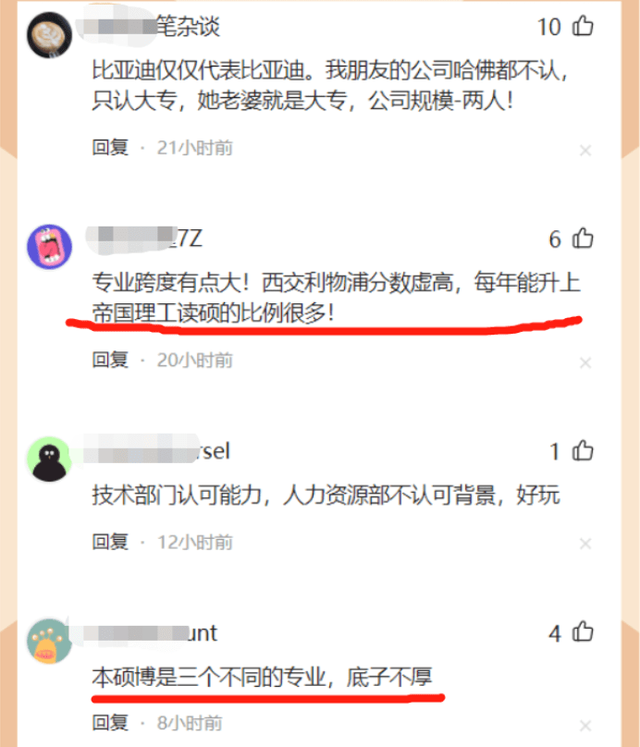This screenshot has height=747, width=640.
Task: Dismiss the comment posted 8小时前
Action: (585, 726)
